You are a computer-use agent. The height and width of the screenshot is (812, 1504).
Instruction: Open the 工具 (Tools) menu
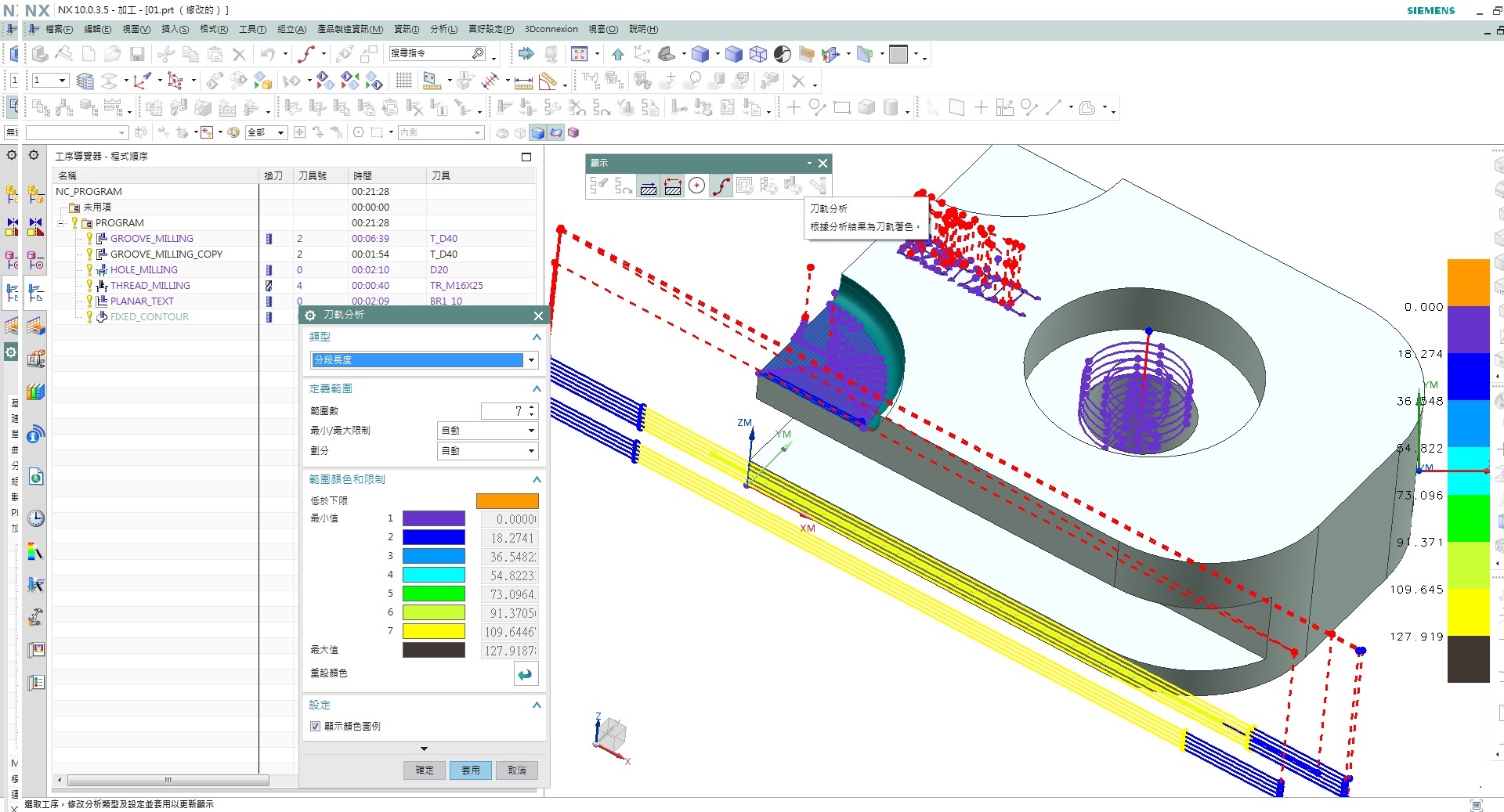pyautogui.click(x=252, y=29)
